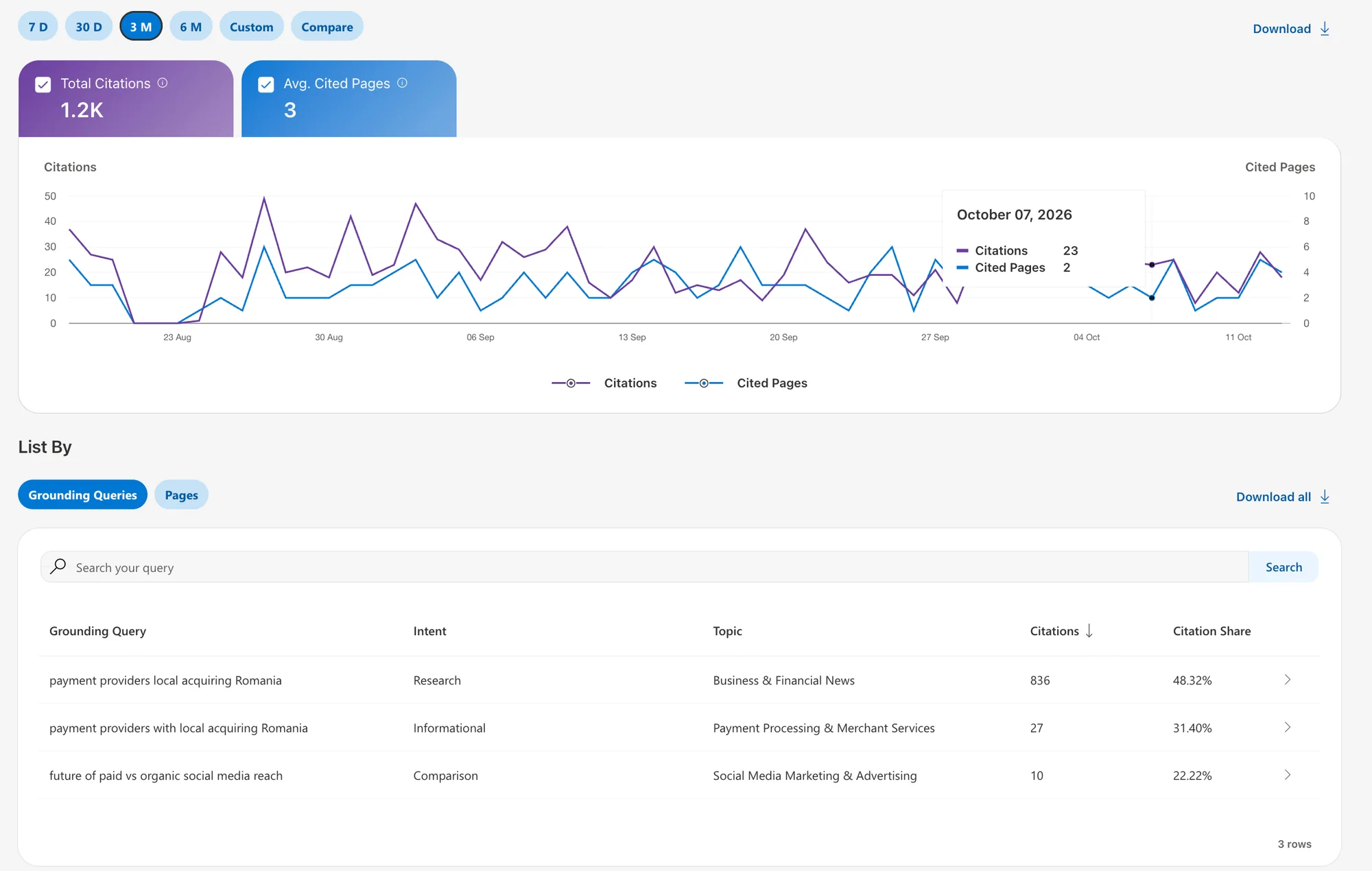
Task: Select the 7 D time range
Action: tap(38, 27)
